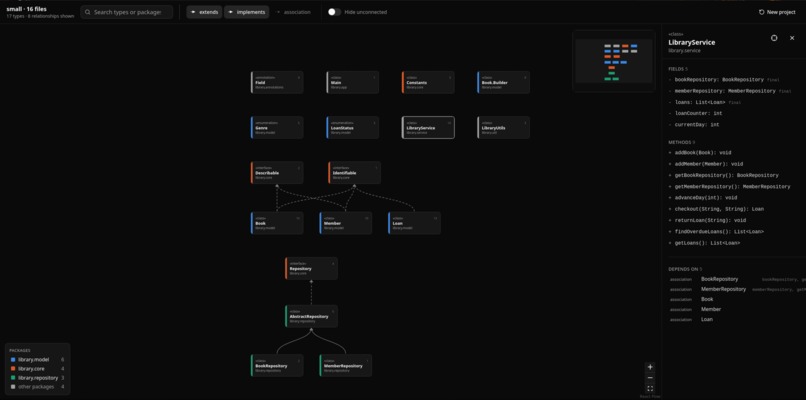Click library.core orange legend swatch

tap(13, 369)
